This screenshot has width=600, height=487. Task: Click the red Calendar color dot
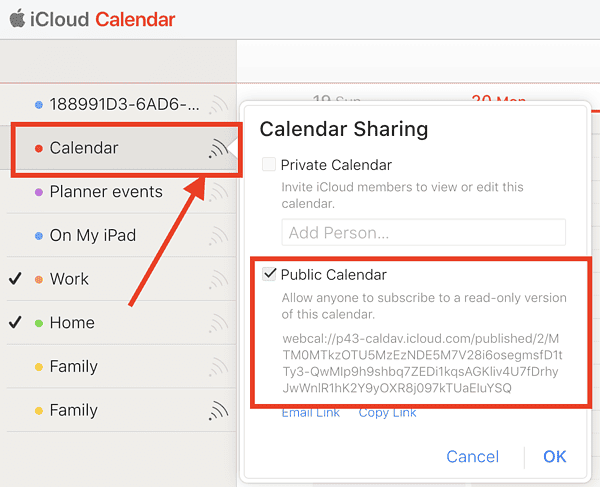[x=38, y=148]
